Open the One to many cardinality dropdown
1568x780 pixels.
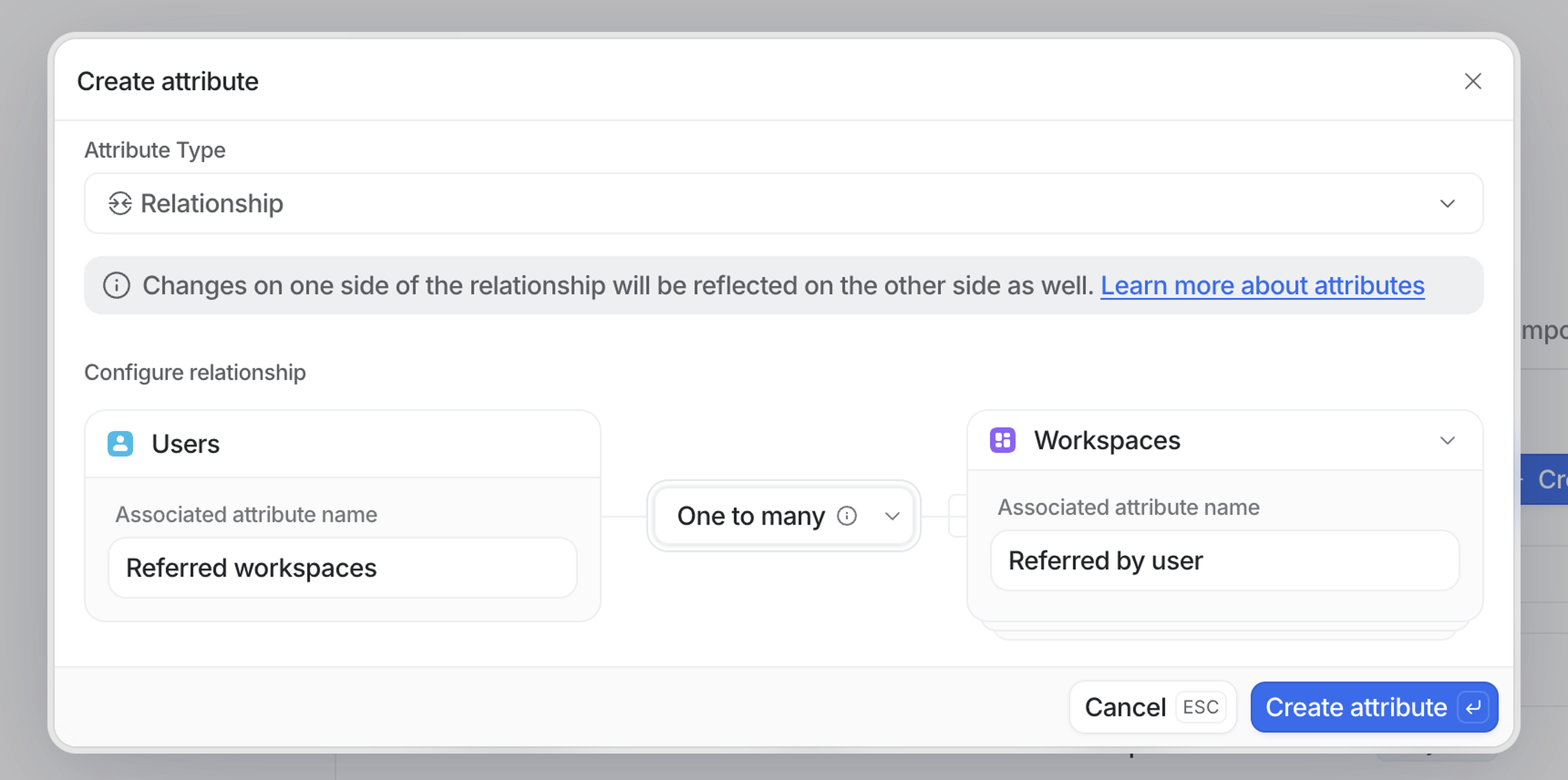tap(892, 516)
